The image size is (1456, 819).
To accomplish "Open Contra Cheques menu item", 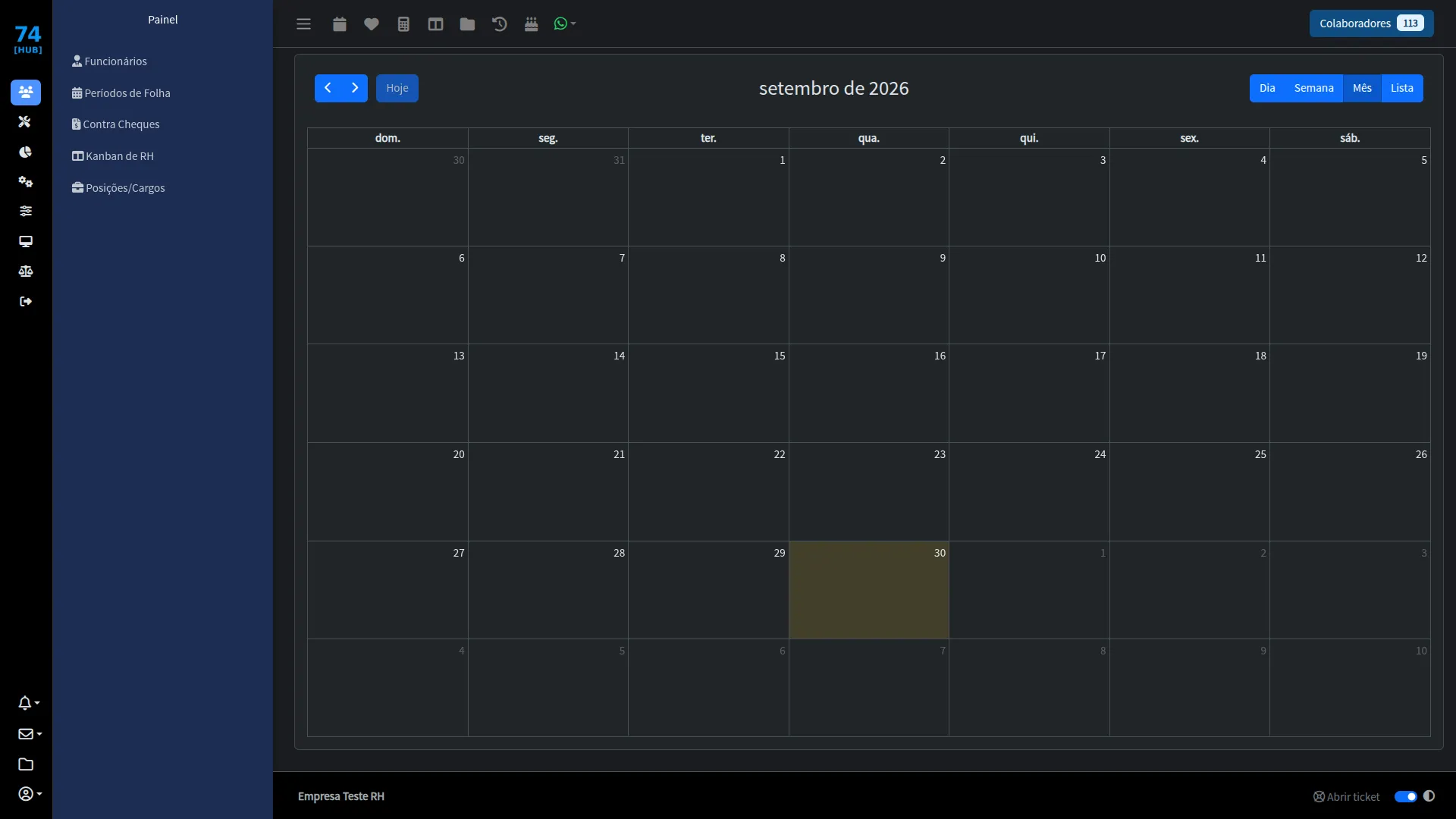I will (x=116, y=124).
